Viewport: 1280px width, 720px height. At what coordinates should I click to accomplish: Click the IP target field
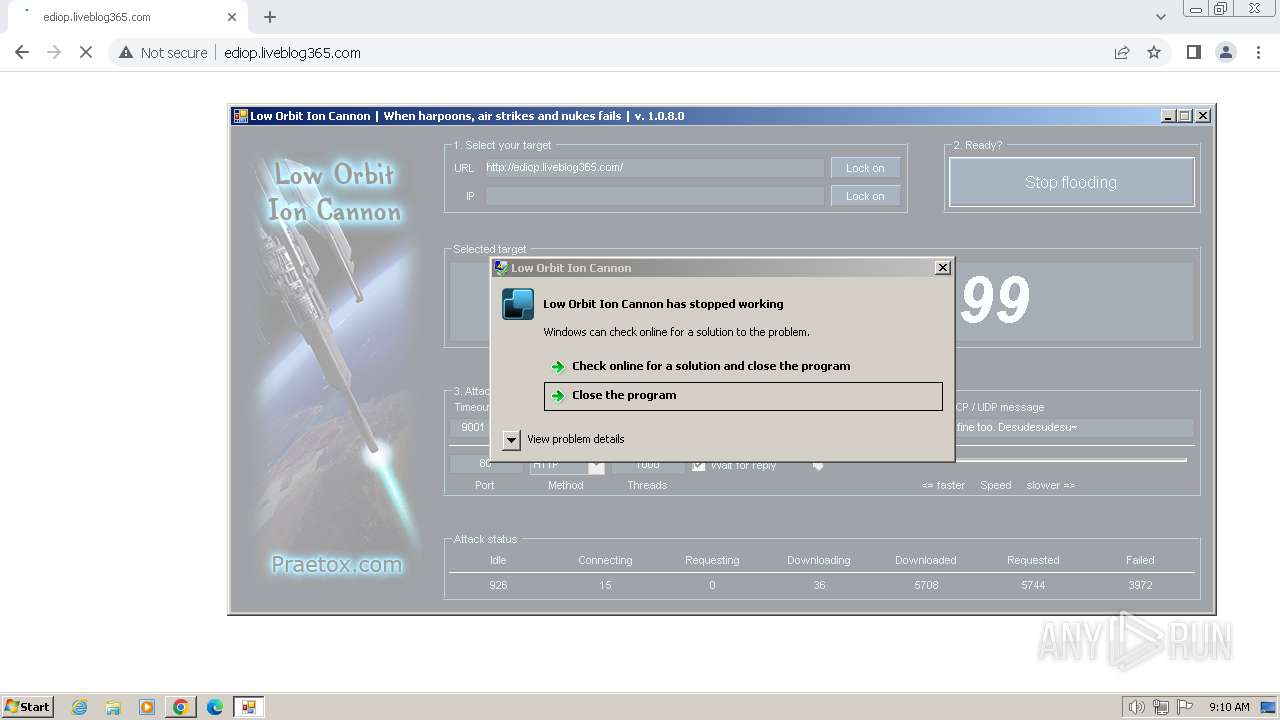tap(655, 196)
